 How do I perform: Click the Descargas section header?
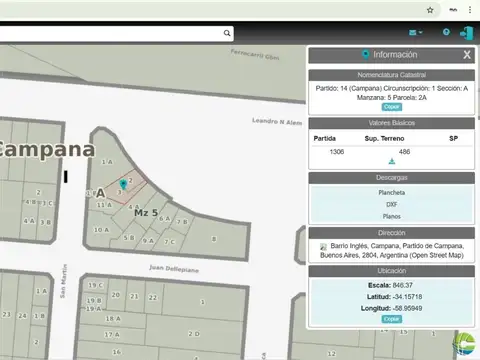click(392, 178)
